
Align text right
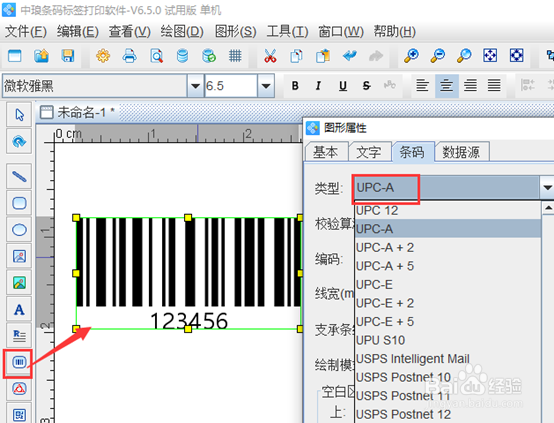[x=470, y=86]
